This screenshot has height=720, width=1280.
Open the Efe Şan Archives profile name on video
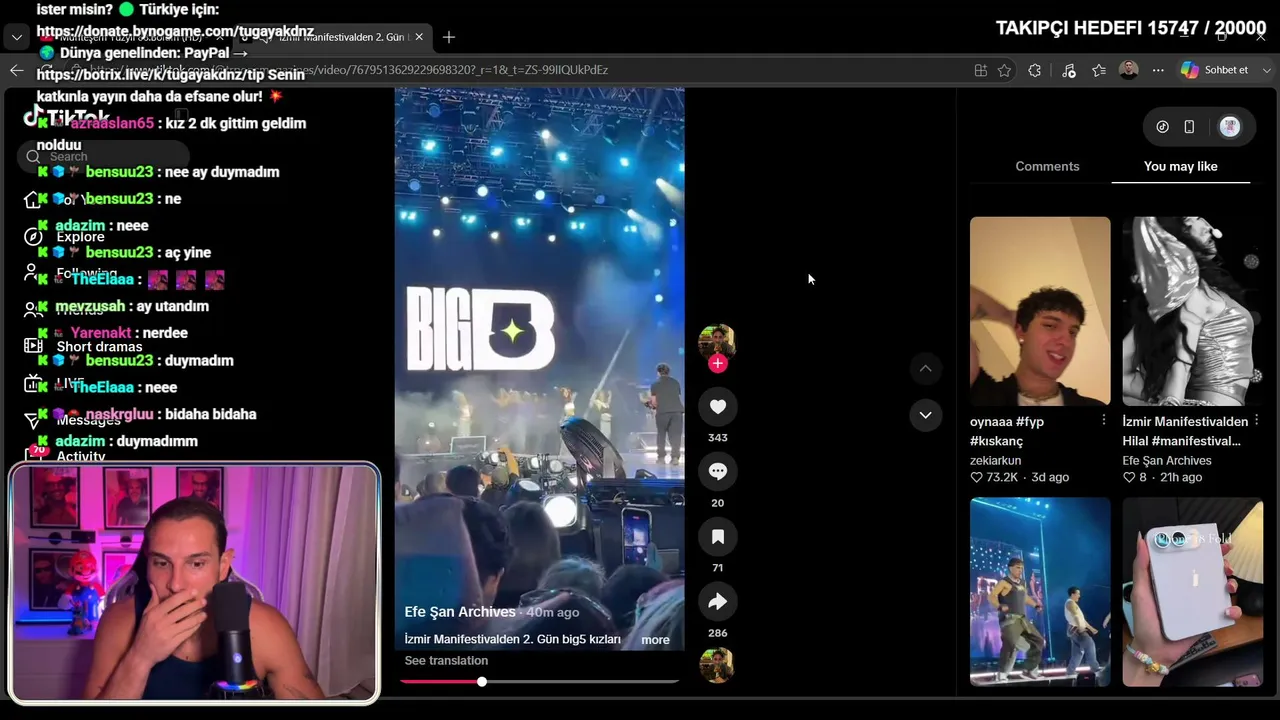460,612
